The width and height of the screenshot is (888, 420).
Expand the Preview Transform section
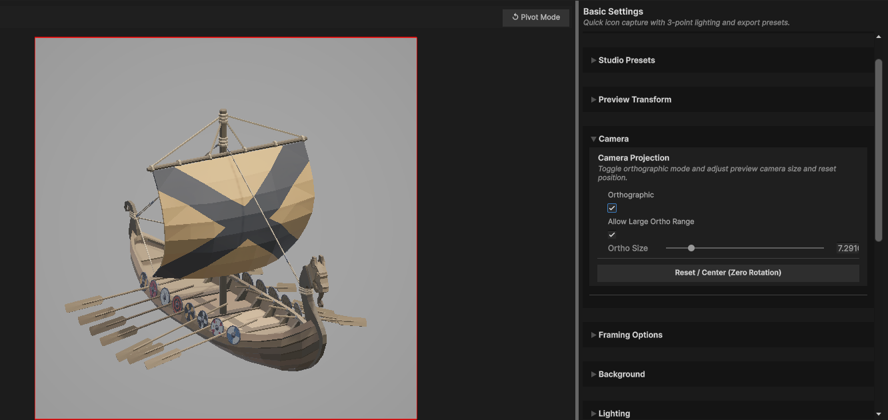pos(728,100)
